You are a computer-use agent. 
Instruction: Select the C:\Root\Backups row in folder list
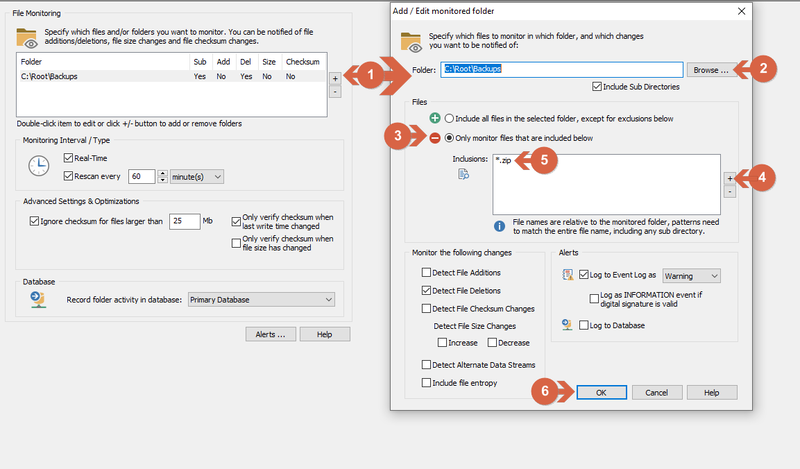point(171,76)
